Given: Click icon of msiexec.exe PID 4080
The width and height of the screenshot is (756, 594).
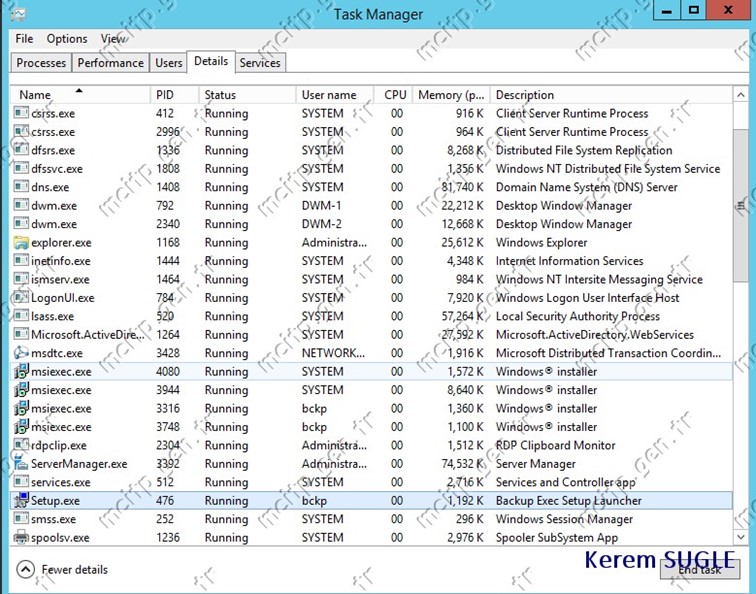Looking at the screenshot, I should tap(21, 371).
